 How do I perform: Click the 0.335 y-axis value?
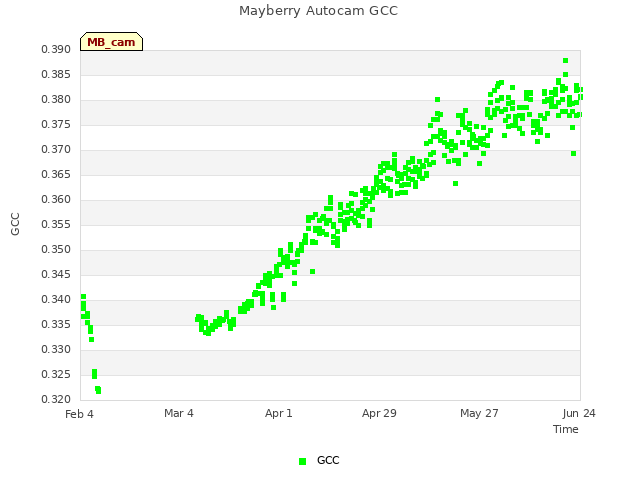click(x=56, y=324)
